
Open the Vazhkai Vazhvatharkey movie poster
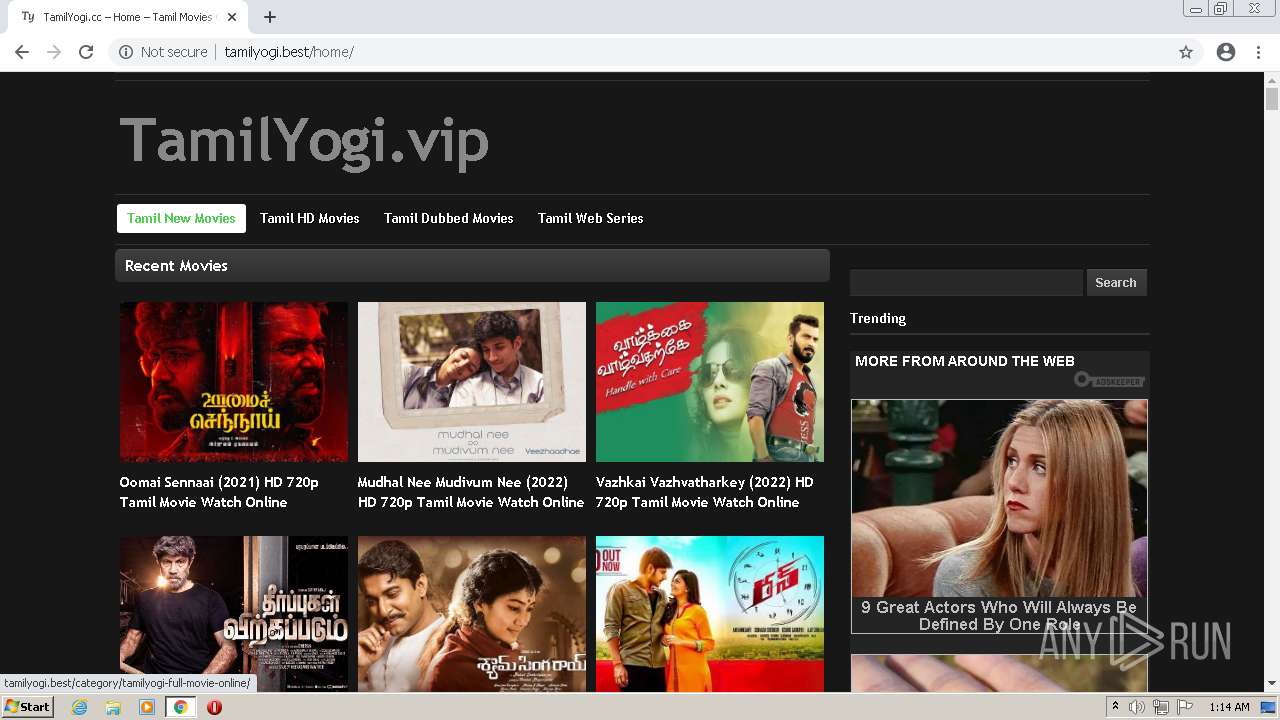710,382
